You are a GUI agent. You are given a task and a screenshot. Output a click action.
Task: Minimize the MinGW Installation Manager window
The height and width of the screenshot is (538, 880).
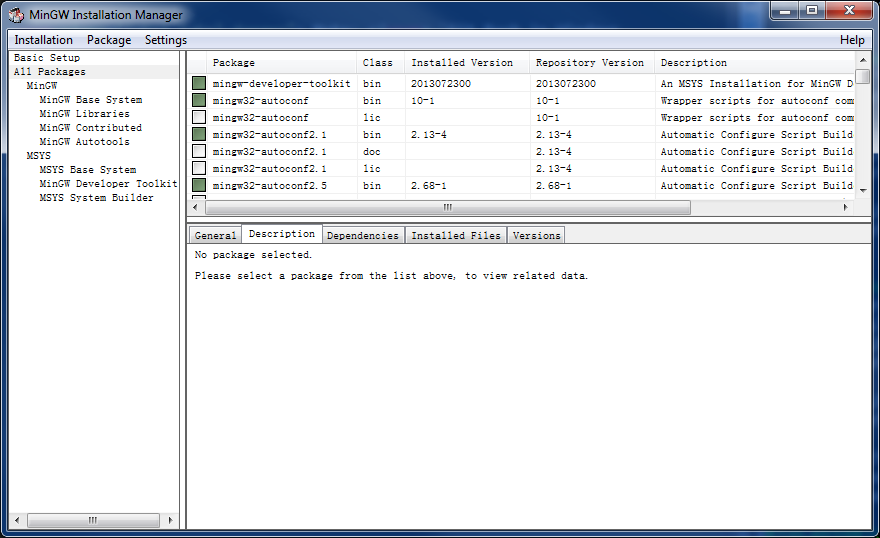point(785,11)
